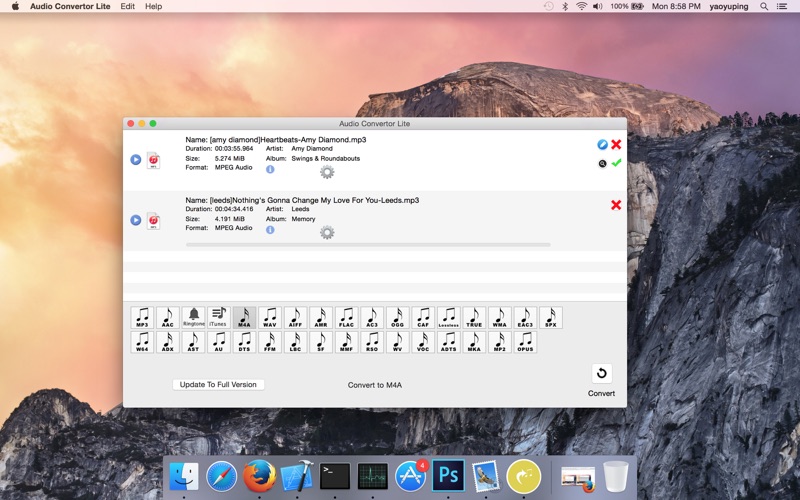The width and height of the screenshot is (800, 500).
Task: Select the SPX format icon
Action: pyautogui.click(x=551, y=317)
